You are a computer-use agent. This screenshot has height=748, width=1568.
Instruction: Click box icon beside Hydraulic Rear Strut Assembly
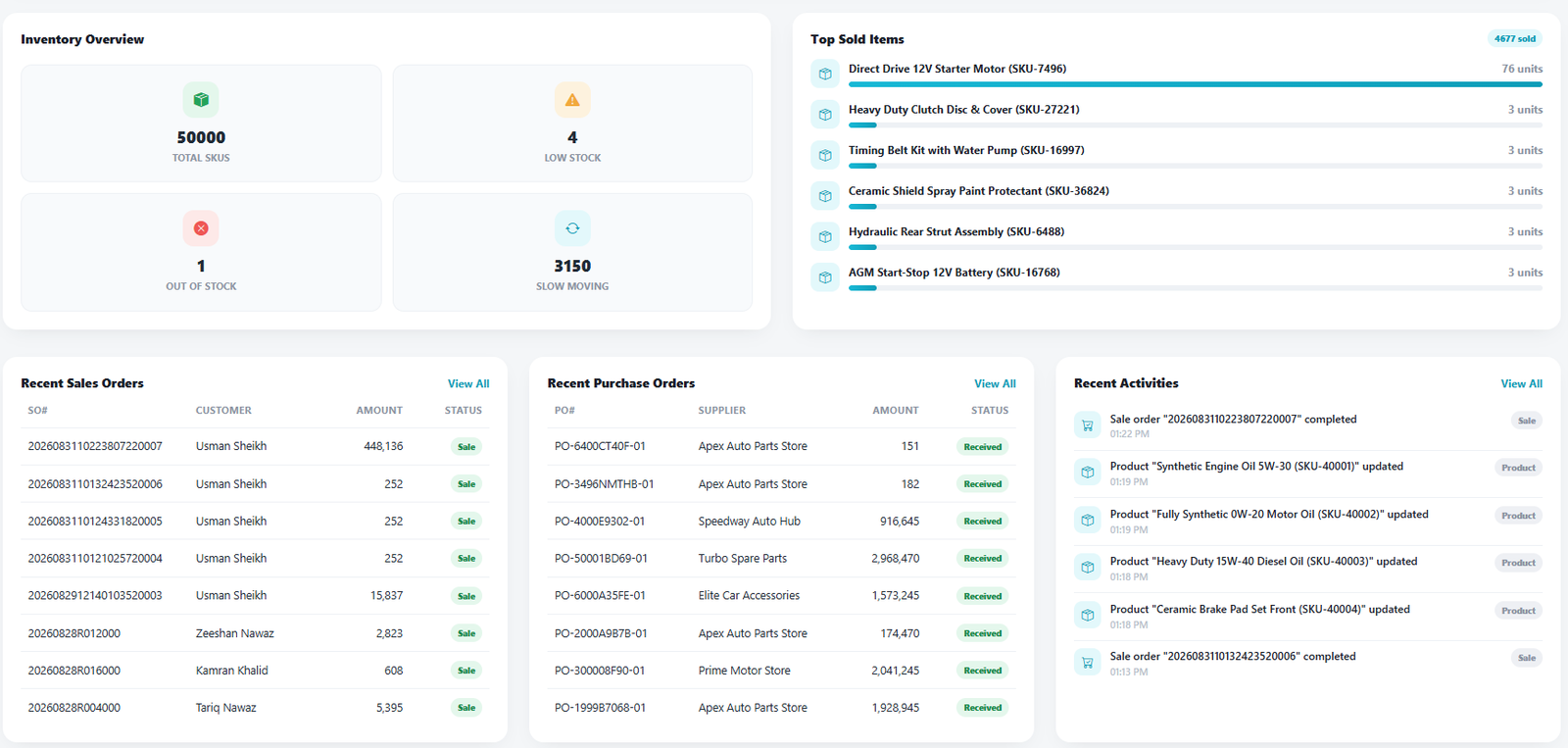tap(825, 236)
